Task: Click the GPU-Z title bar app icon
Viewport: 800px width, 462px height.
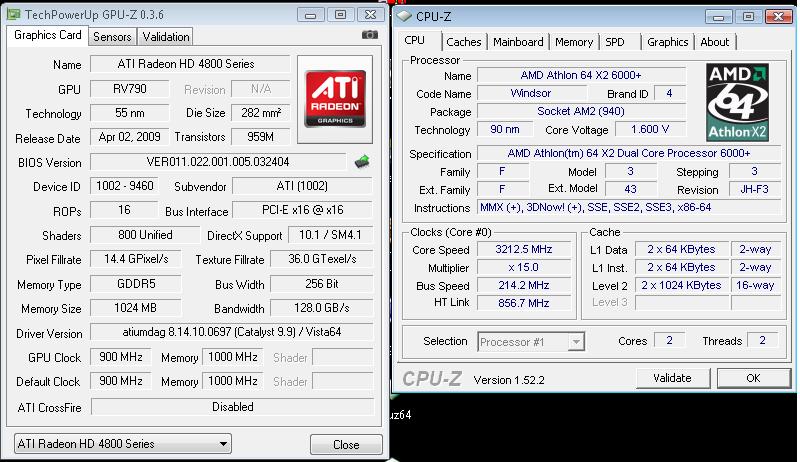Action: click(14, 14)
